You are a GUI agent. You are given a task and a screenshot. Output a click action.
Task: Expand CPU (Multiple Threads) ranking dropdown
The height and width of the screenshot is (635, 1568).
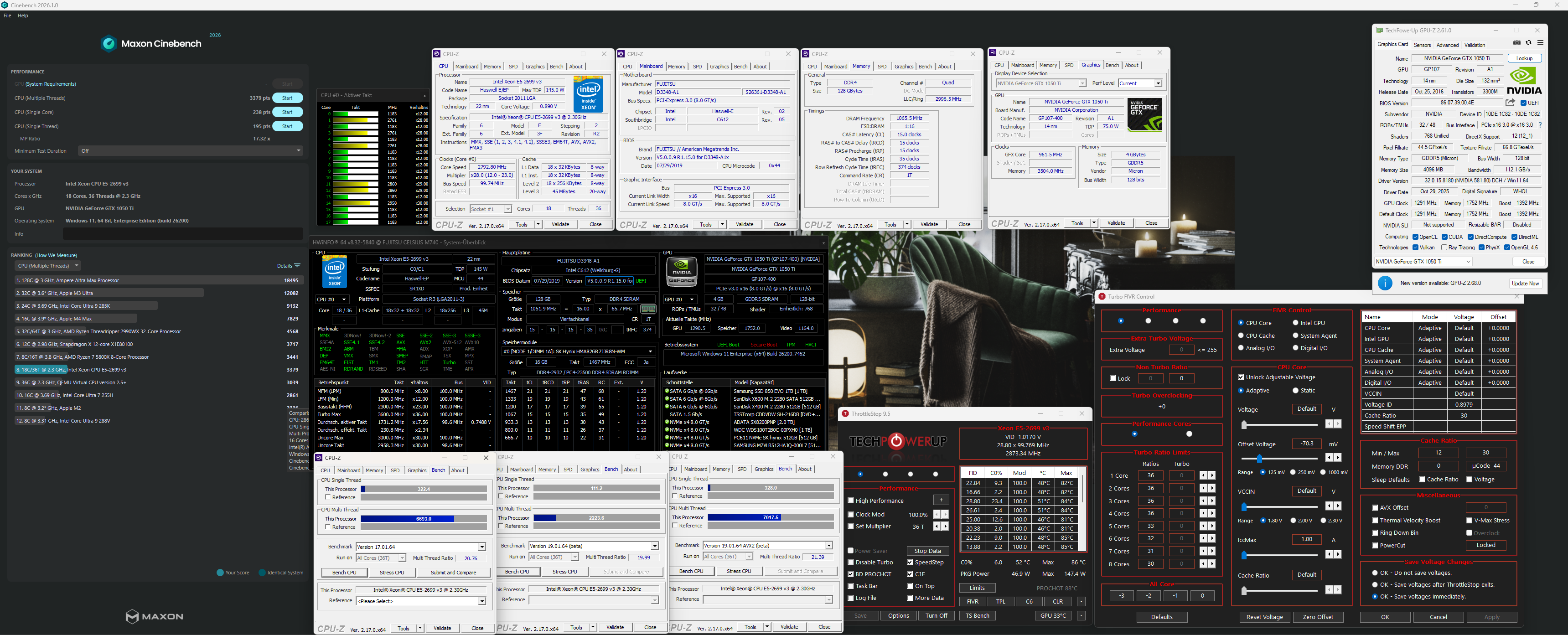(48, 265)
